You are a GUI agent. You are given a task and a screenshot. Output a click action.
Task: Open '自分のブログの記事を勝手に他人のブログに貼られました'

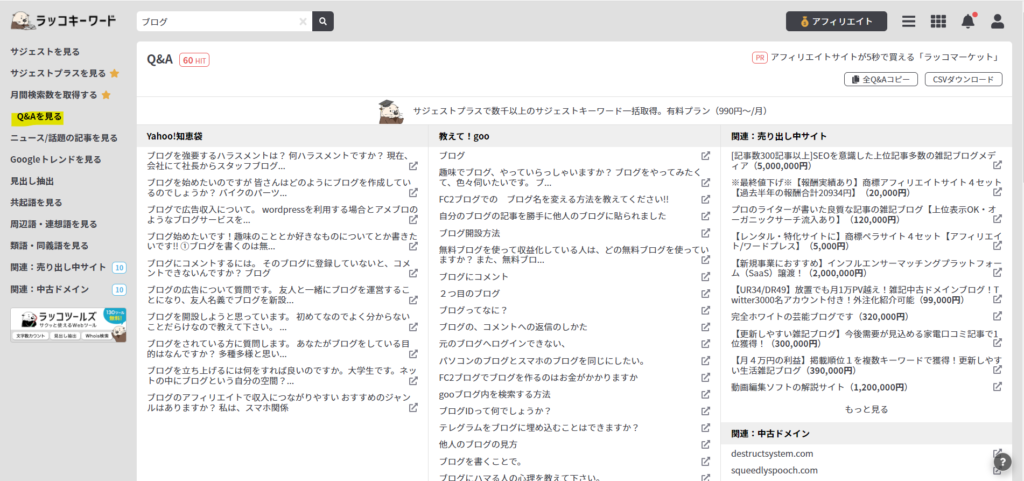pyautogui.click(x=552, y=216)
